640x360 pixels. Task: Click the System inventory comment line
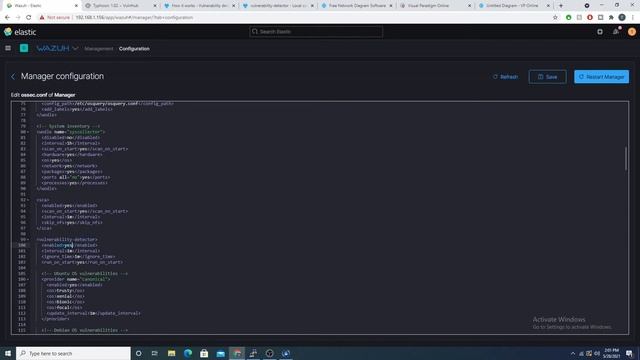click(x=68, y=127)
